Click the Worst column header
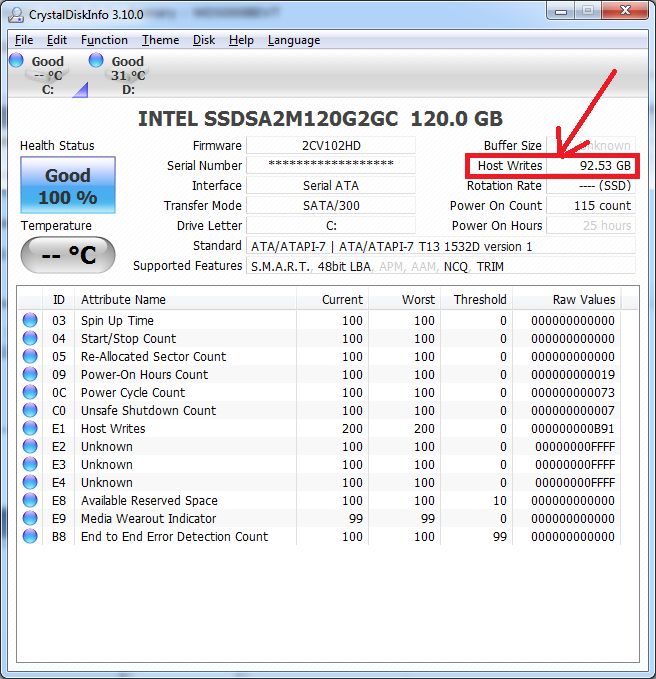The height and width of the screenshot is (679, 656). pyautogui.click(x=404, y=299)
